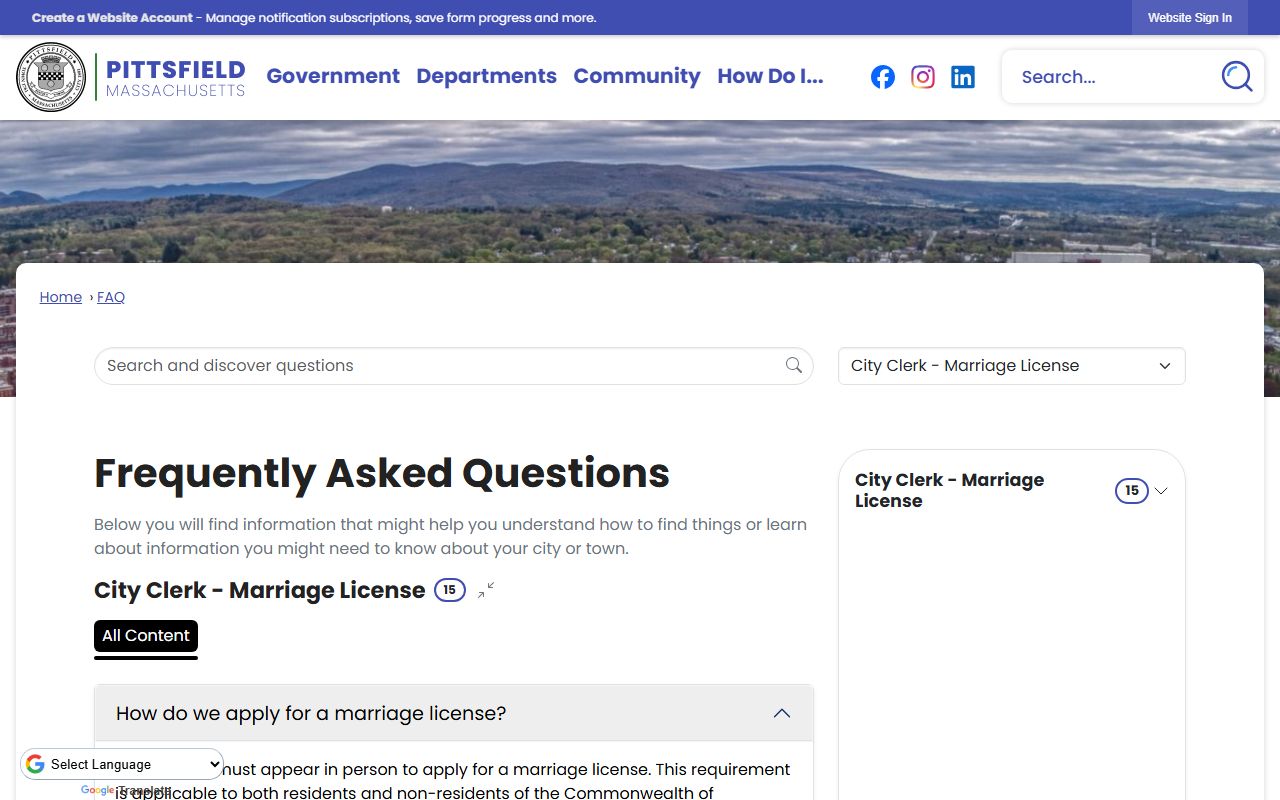Image resolution: width=1280 pixels, height=800 pixels.
Task: Click the FAQ search magnifier icon
Action: pos(794,365)
